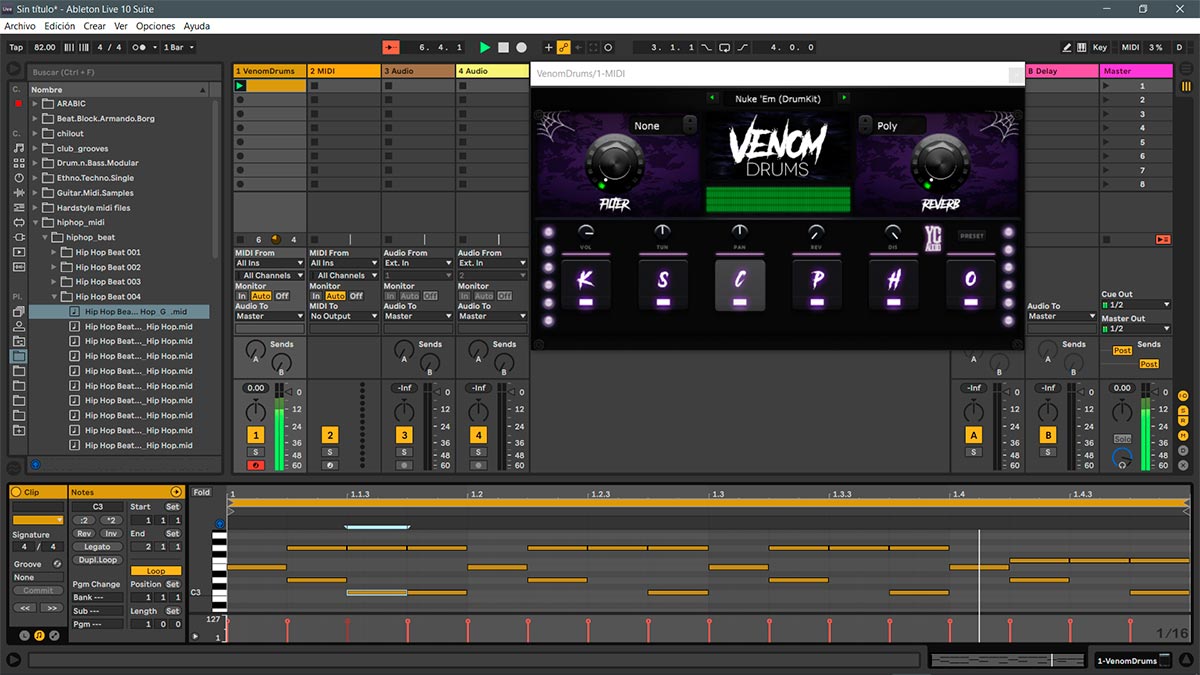Open the Ayuda menu
This screenshot has width=1200, height=675.
point(197,26)
